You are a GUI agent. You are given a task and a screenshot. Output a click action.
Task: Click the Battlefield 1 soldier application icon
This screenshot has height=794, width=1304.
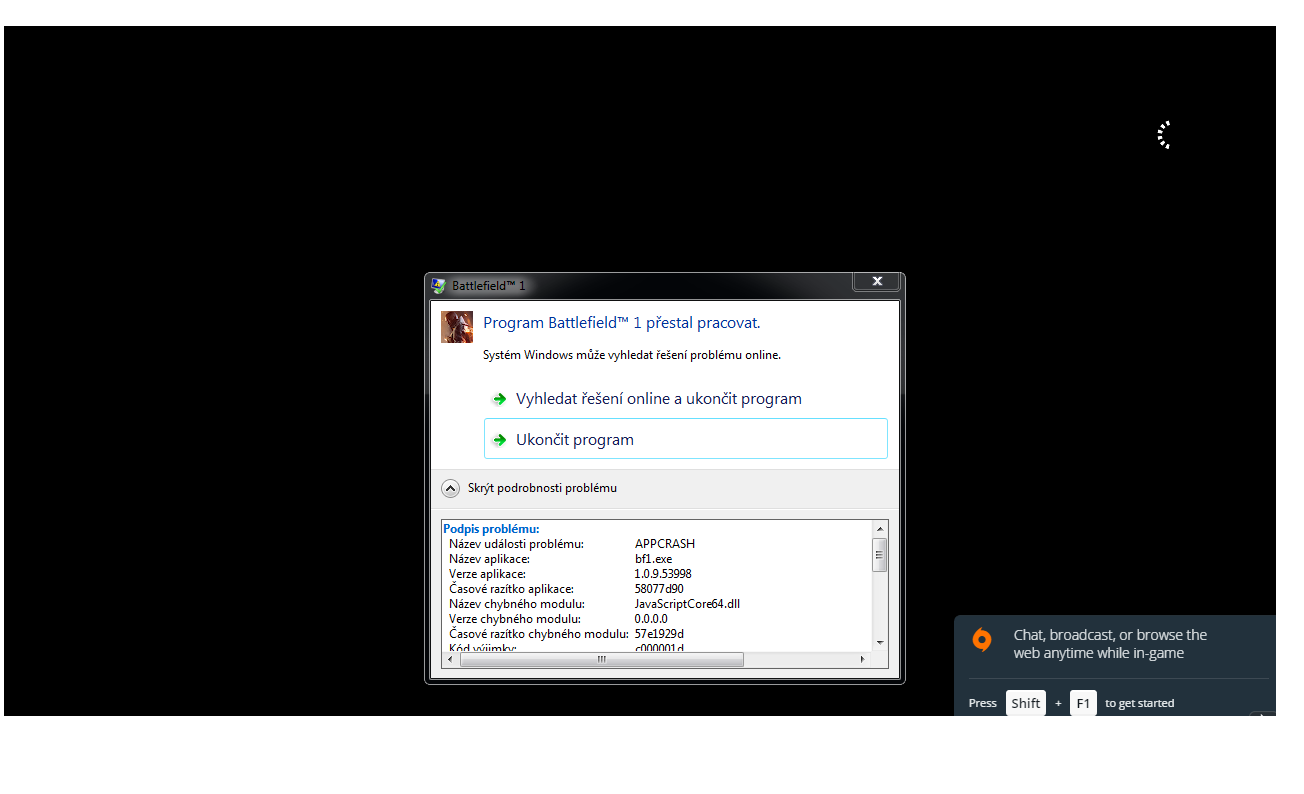(457, 327)
